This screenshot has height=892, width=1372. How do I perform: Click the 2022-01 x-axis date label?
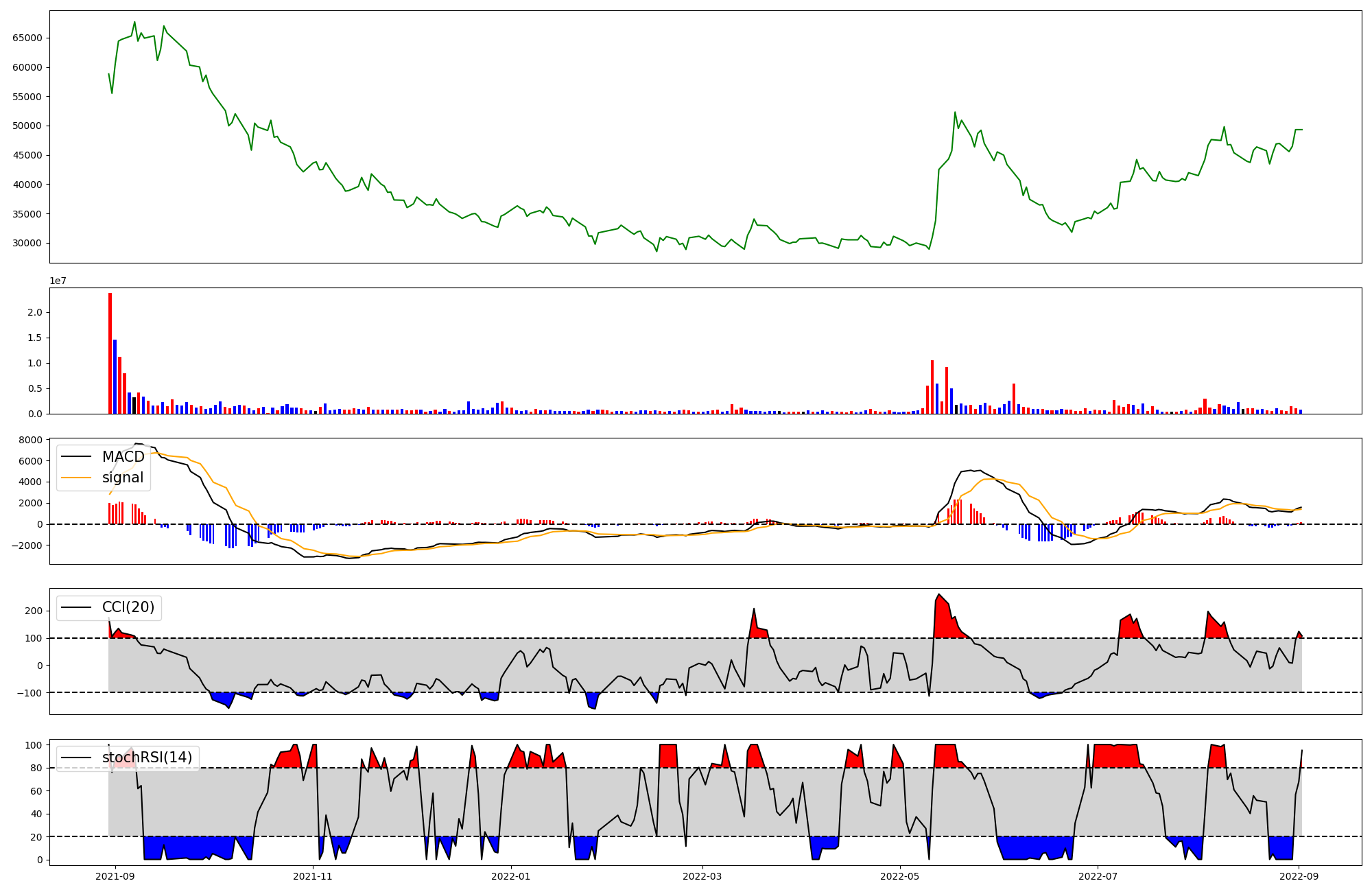click(511, 876)
